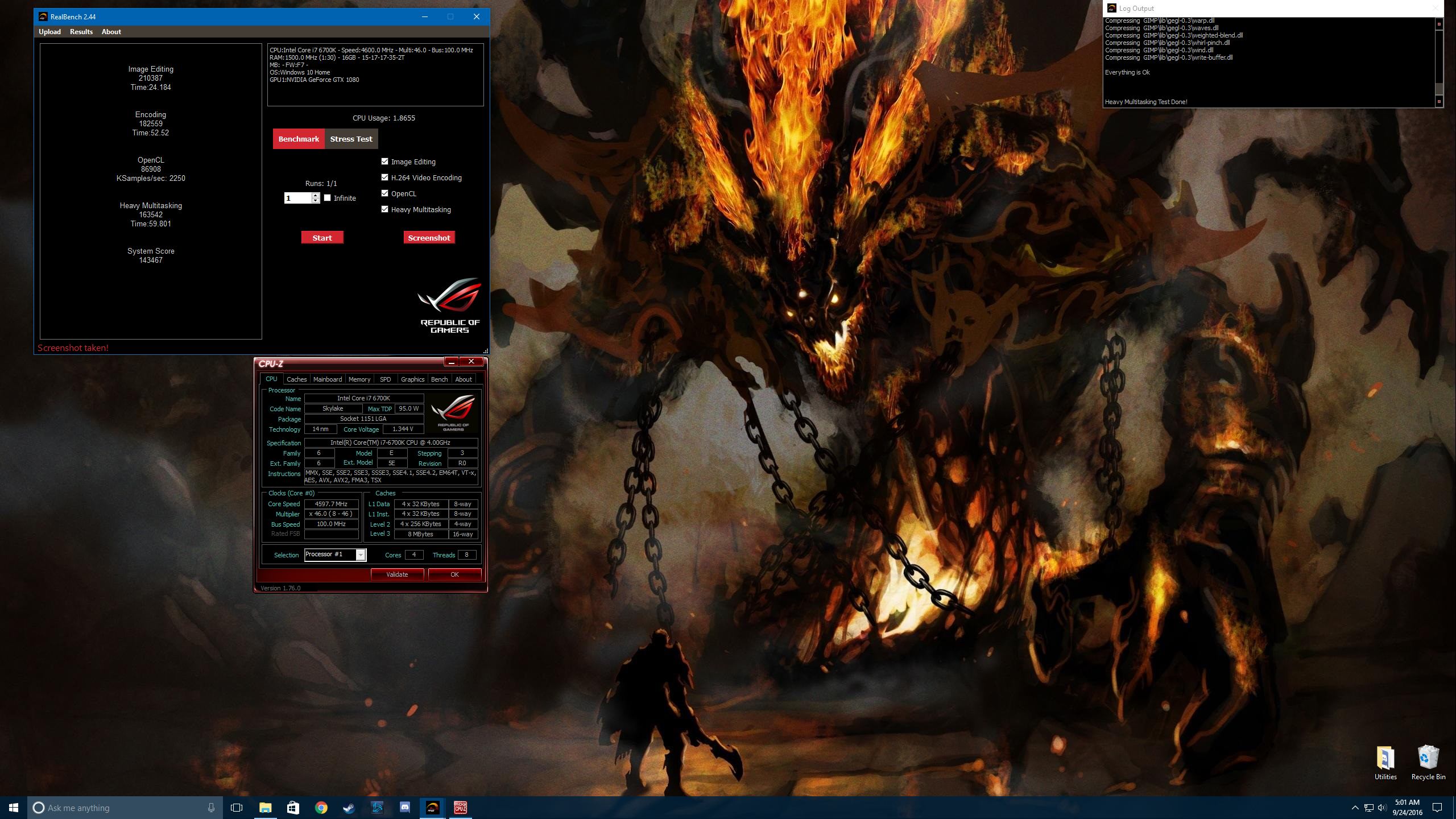Viewport: 1456px width, 819px height.
Task: Open Battle.net from the taskbar
Action: tap(377, 808)
